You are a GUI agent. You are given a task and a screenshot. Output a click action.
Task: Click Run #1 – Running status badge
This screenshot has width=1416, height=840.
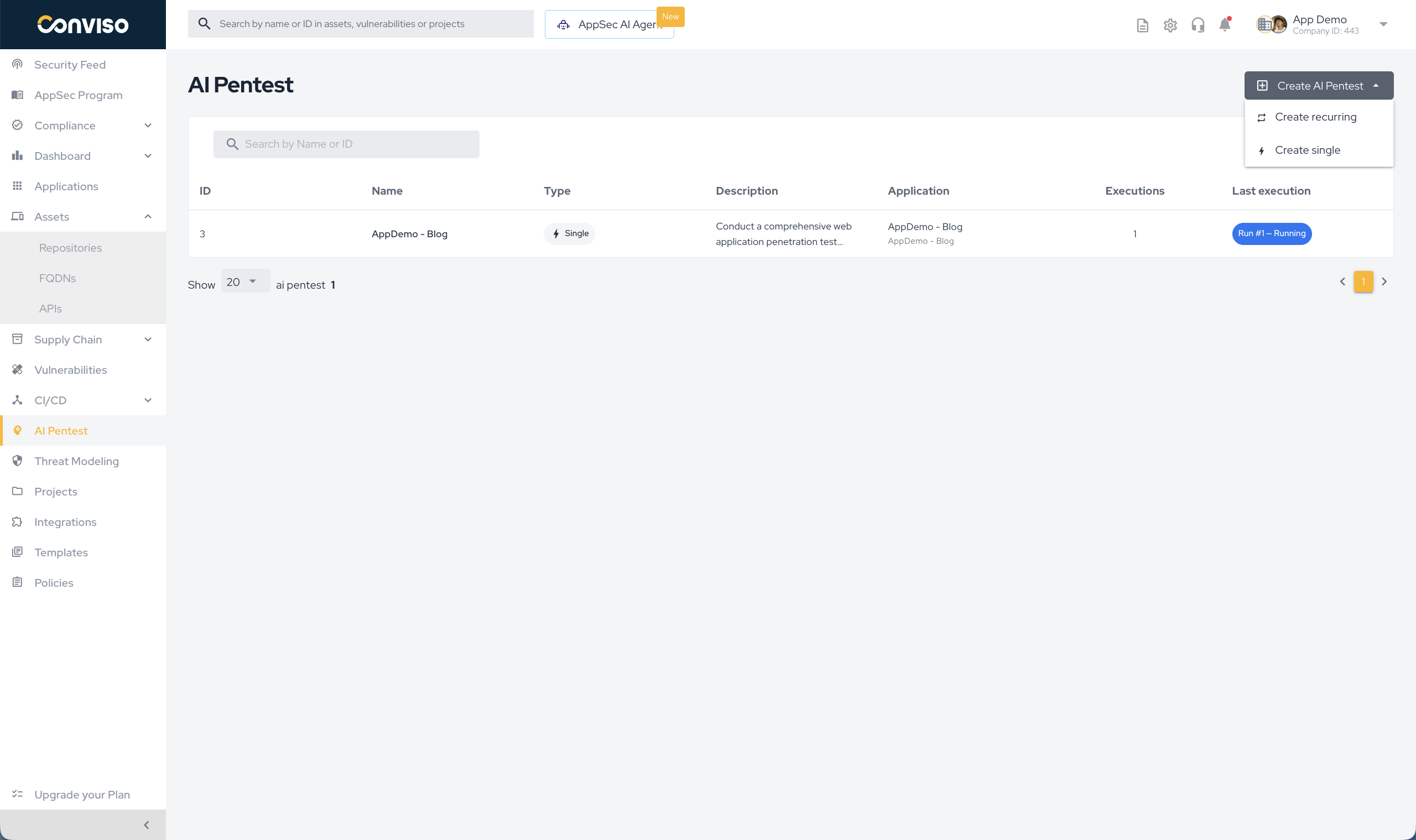coord(1272,233)
